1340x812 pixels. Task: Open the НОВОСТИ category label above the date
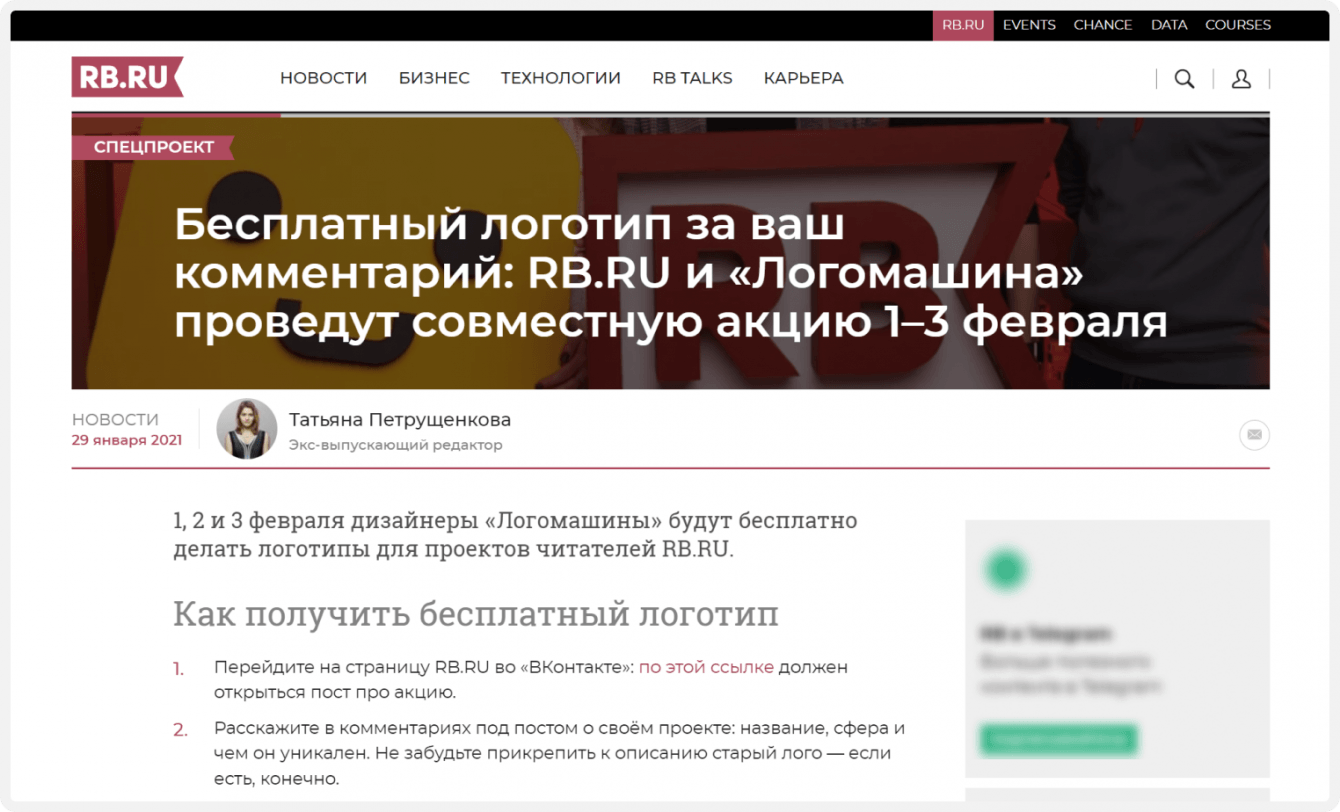(115, 419)
